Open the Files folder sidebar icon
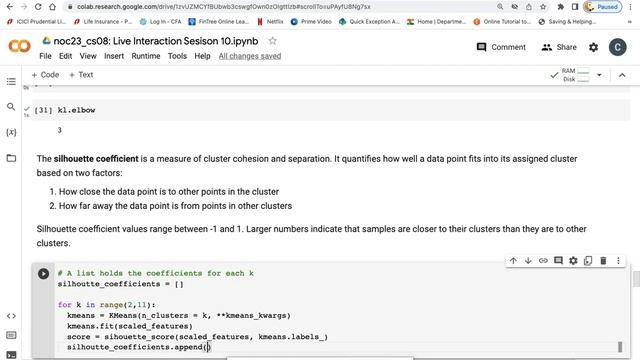 (x=11, y=158)
